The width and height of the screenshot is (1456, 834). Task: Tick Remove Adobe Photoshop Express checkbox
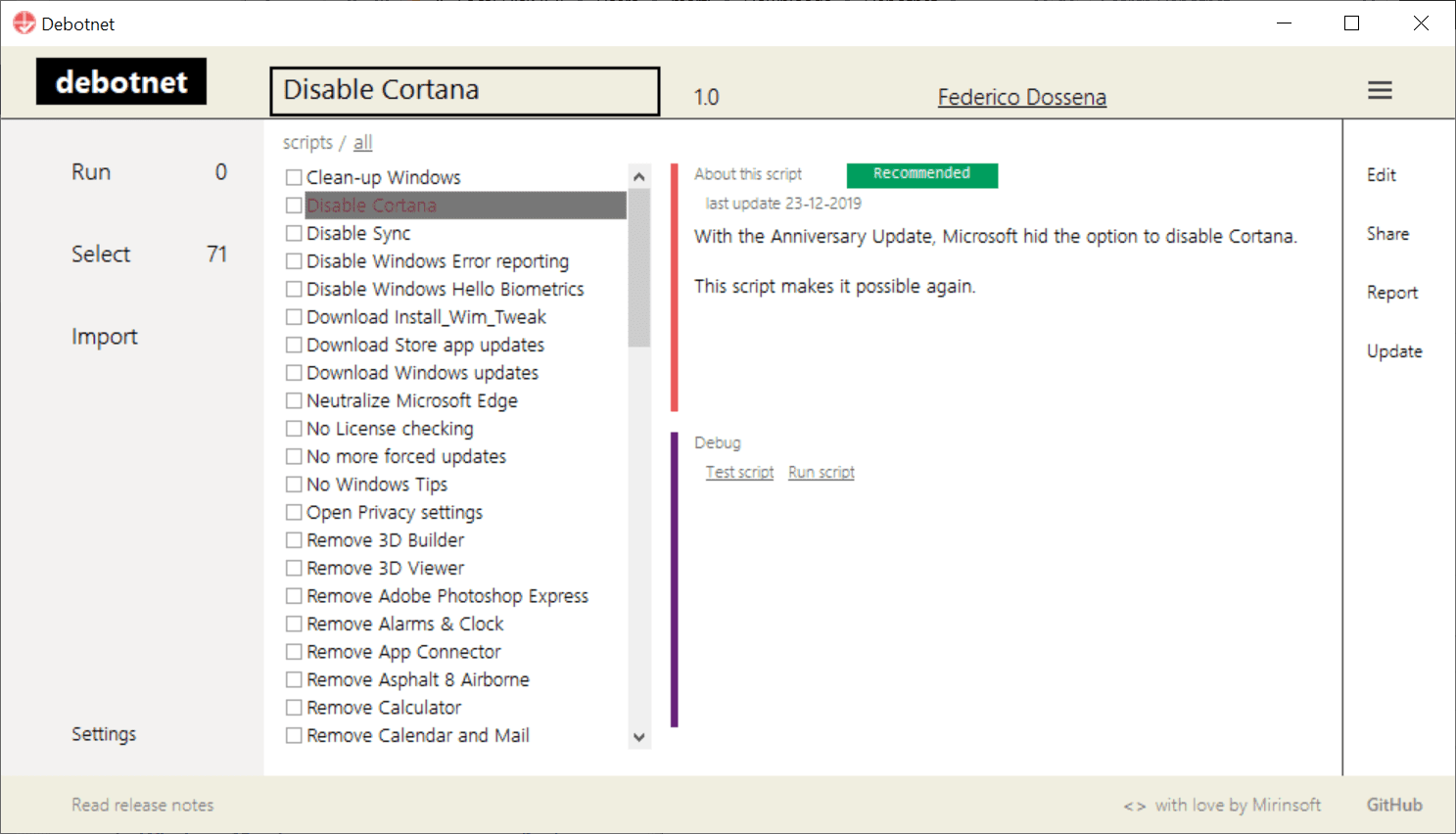point(294,596)
